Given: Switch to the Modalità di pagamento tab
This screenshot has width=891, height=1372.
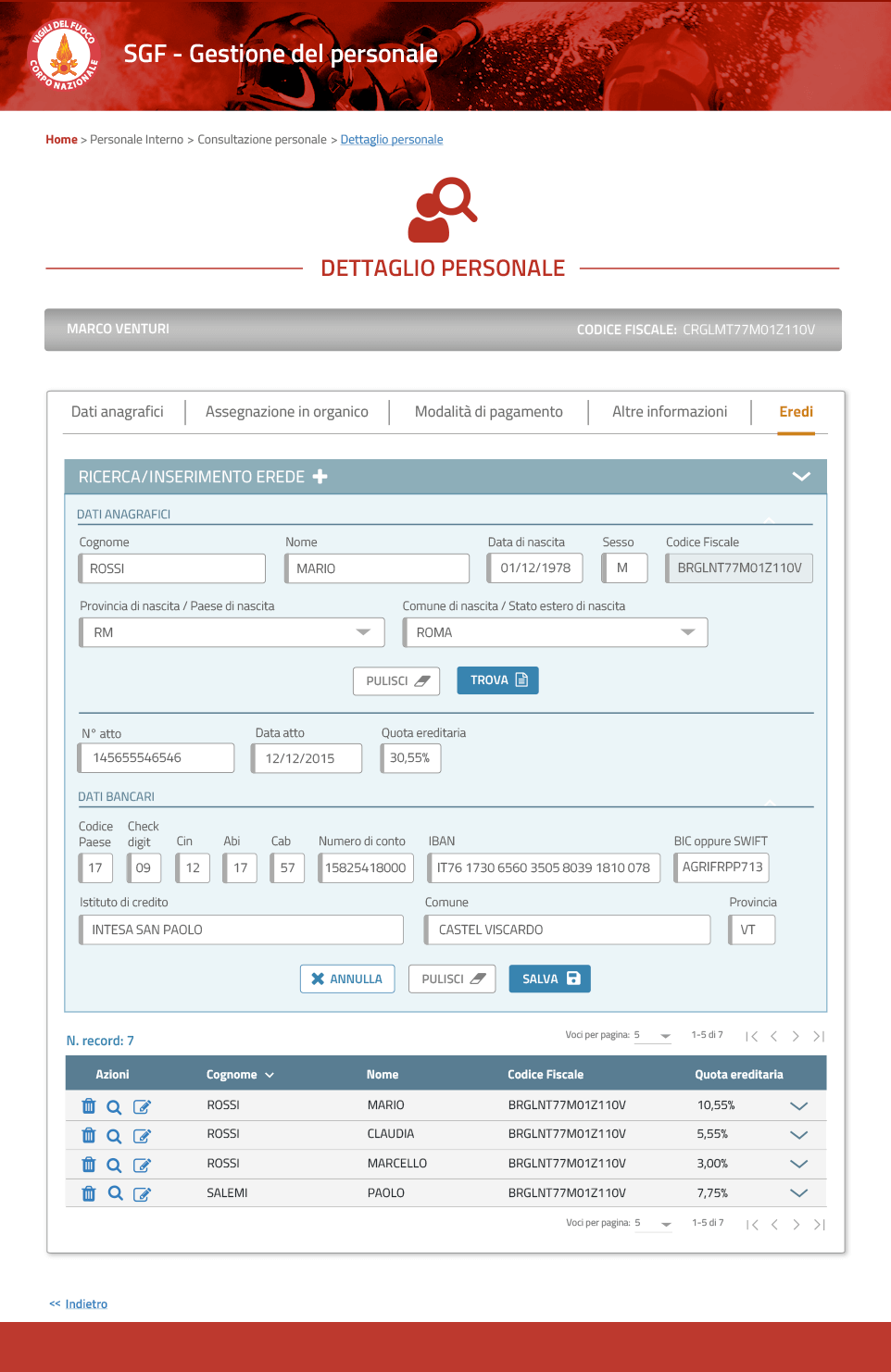Looking at the screenshot, I should pos(488,412).
